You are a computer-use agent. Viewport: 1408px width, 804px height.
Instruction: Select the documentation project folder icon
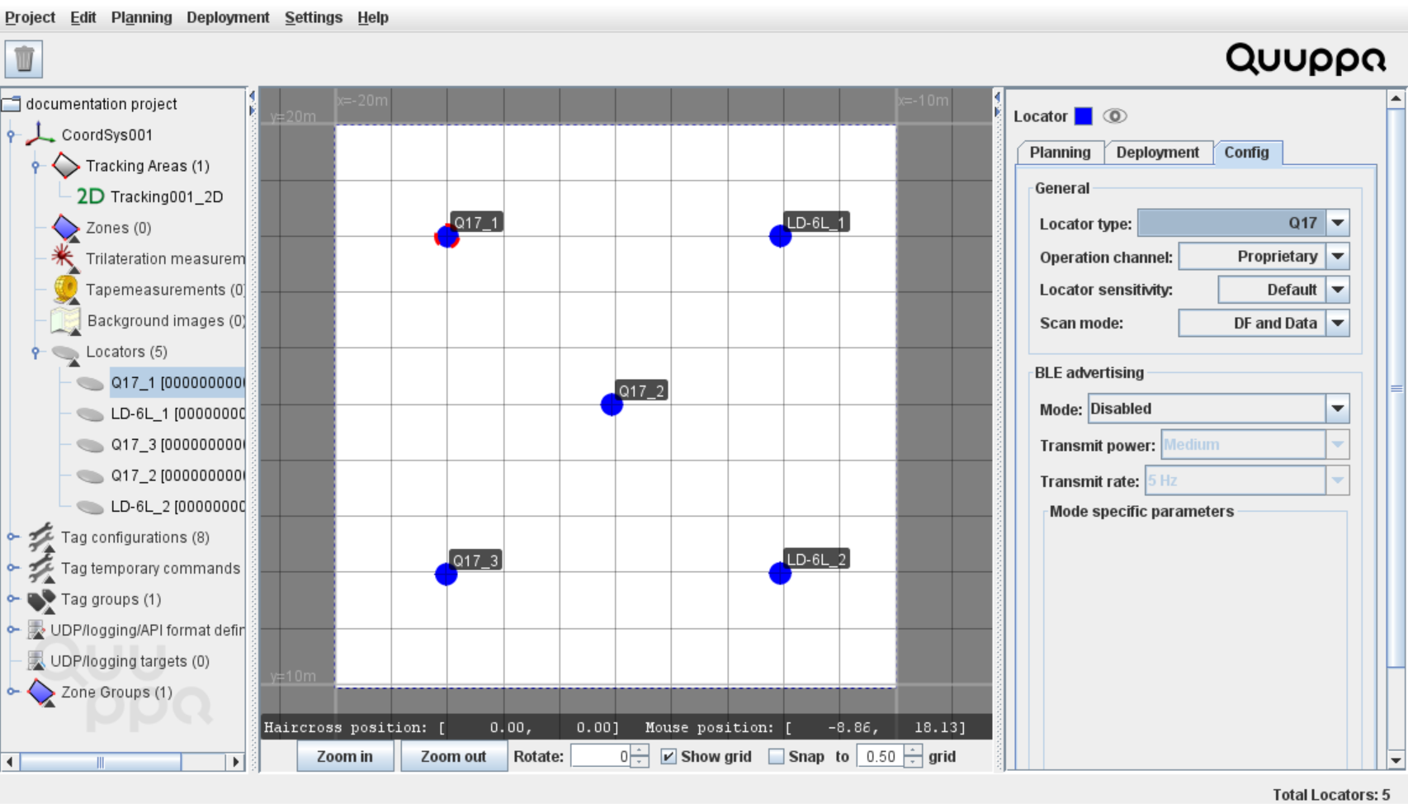coord(11,104)
